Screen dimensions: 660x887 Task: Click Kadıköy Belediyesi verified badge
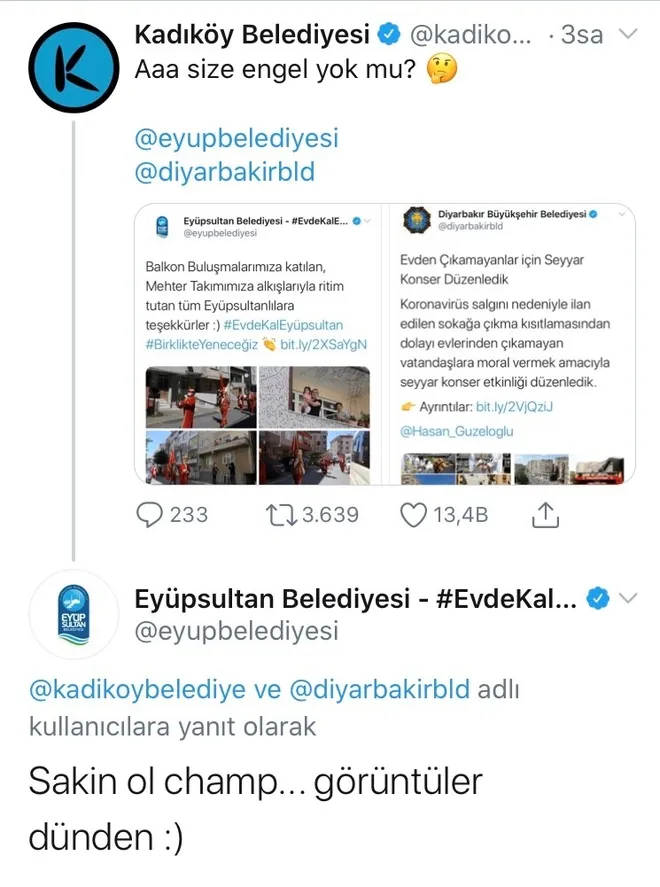(x=389, y=36)
